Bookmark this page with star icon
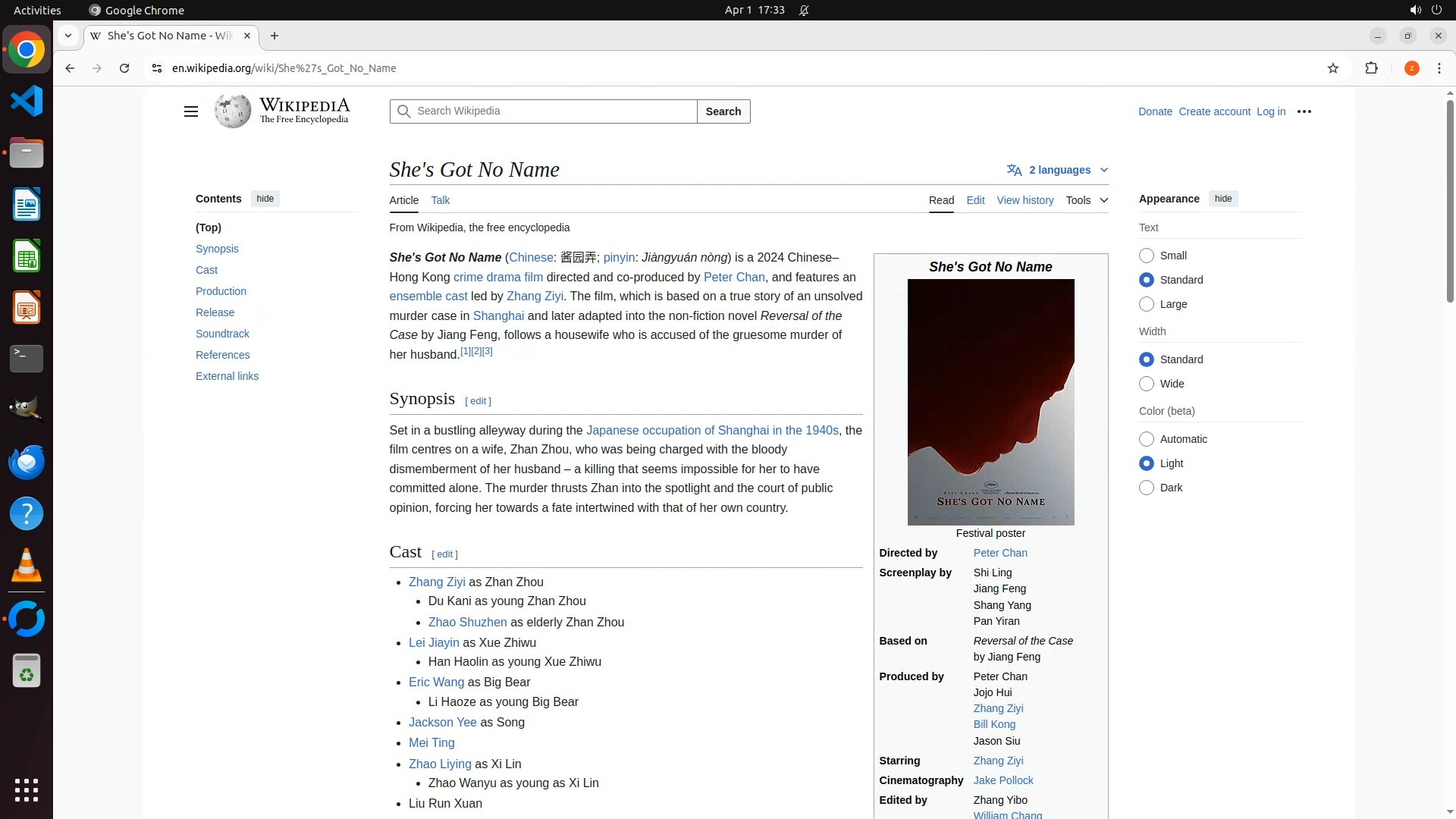Image resolution: width=1456 pixels, height=819 pixels. tap(1332, 68)
